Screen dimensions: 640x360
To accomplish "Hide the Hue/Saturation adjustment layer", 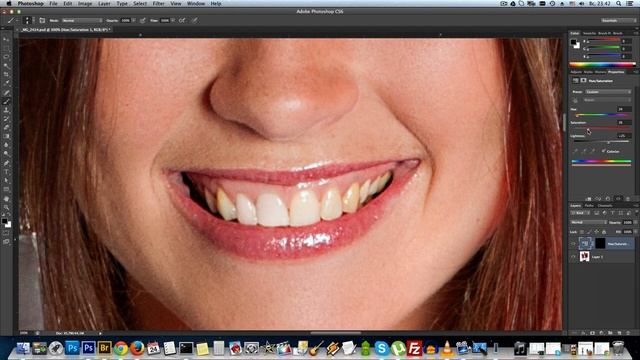I will click(573, 244).
